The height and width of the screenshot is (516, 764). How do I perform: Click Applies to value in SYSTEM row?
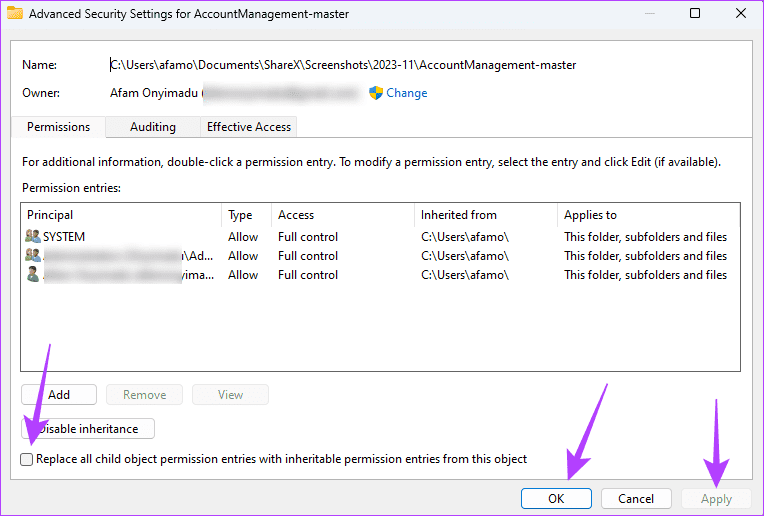(x=646, y=237)
